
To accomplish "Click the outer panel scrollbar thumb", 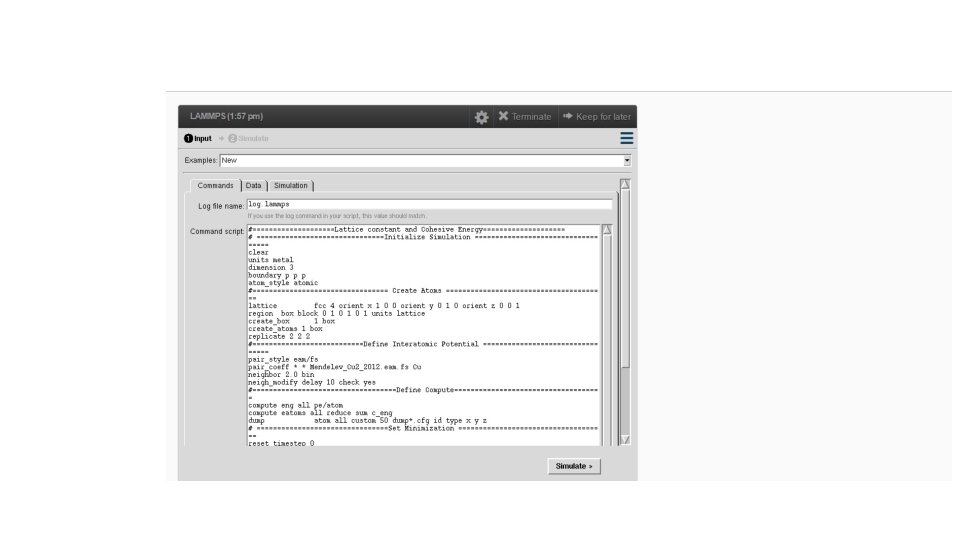I will (x=625, y=279).
